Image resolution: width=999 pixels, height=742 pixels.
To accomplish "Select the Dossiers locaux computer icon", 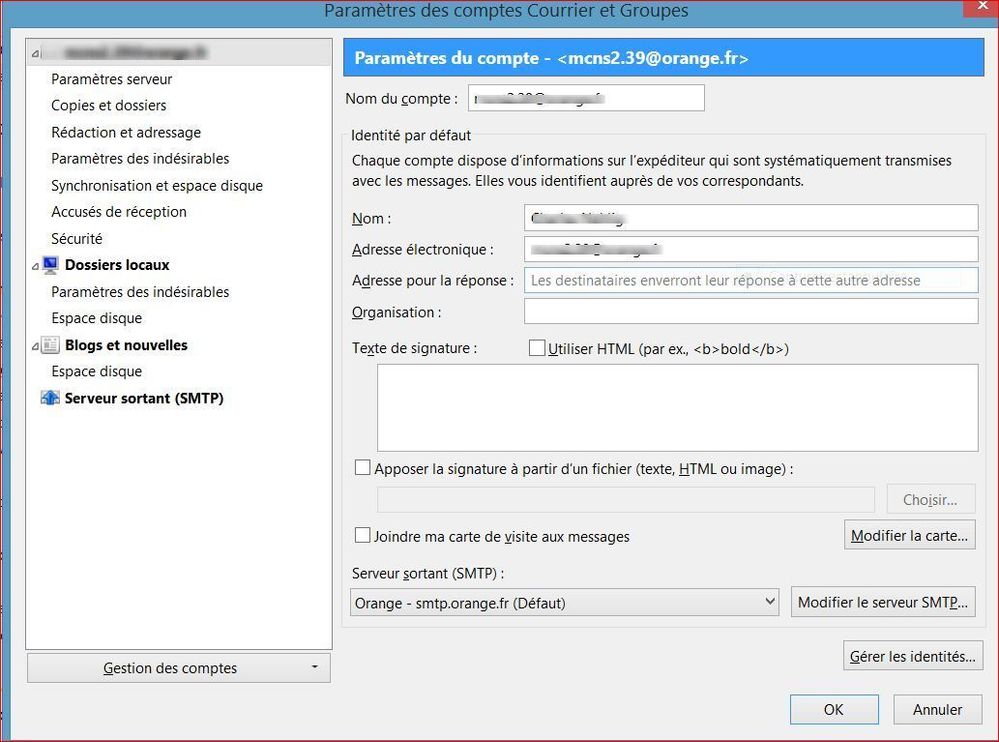I will [49, 264].
